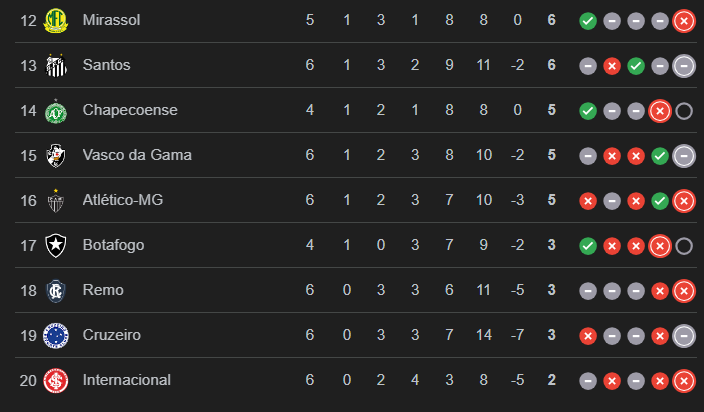This screenshot has height=412, width=704.
Task: Click the Vasco da Gama crest
Action: [x=55, y=155]
